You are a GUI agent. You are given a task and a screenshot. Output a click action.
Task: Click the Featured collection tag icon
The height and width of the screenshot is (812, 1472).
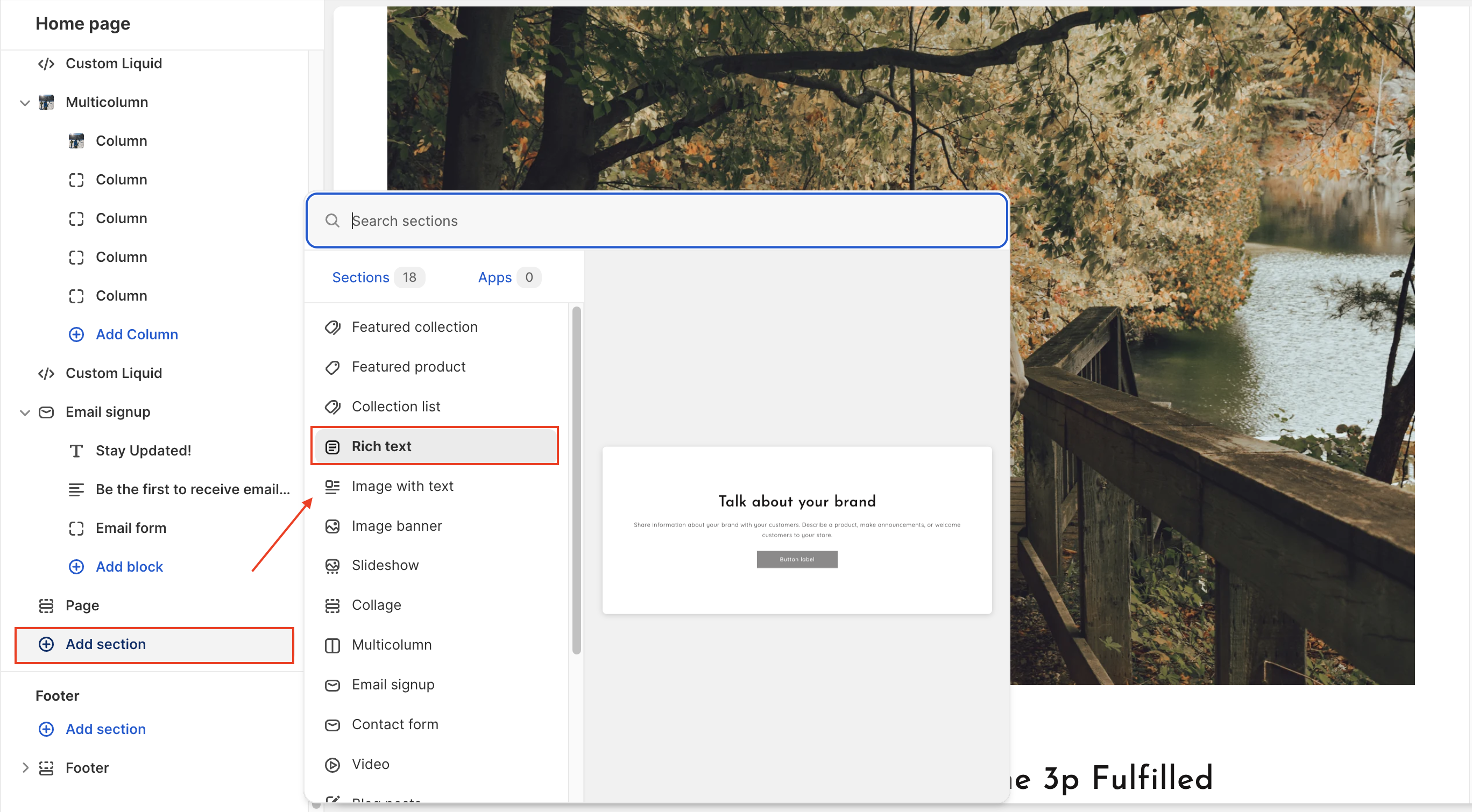(x=332, y=327)
